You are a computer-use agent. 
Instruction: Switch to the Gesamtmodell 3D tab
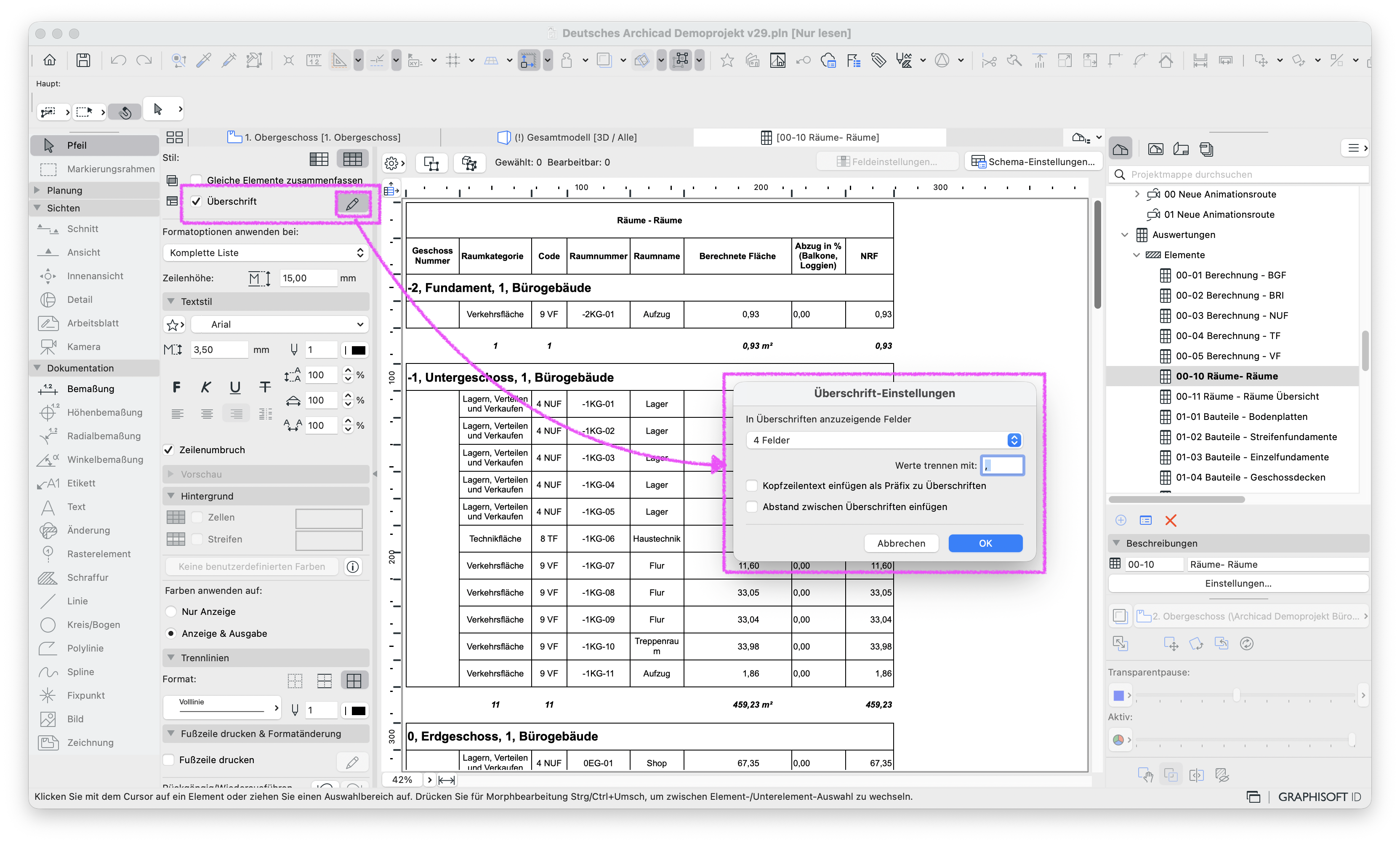(567, 137)
